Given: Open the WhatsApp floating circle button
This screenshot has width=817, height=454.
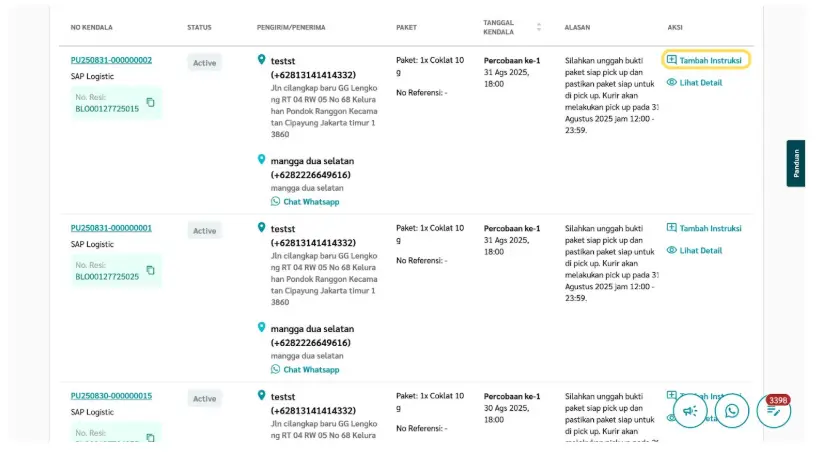Looking at the screenshot, I should coord(732,411).
